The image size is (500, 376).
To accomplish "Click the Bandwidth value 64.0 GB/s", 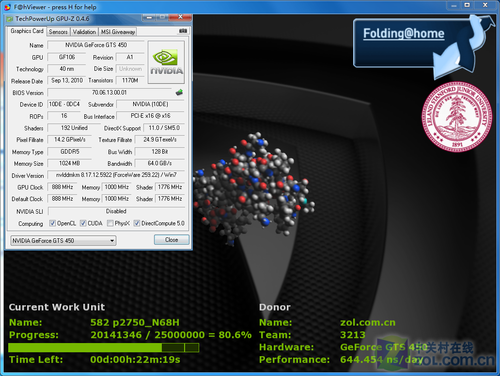I will tap(159, 163).
